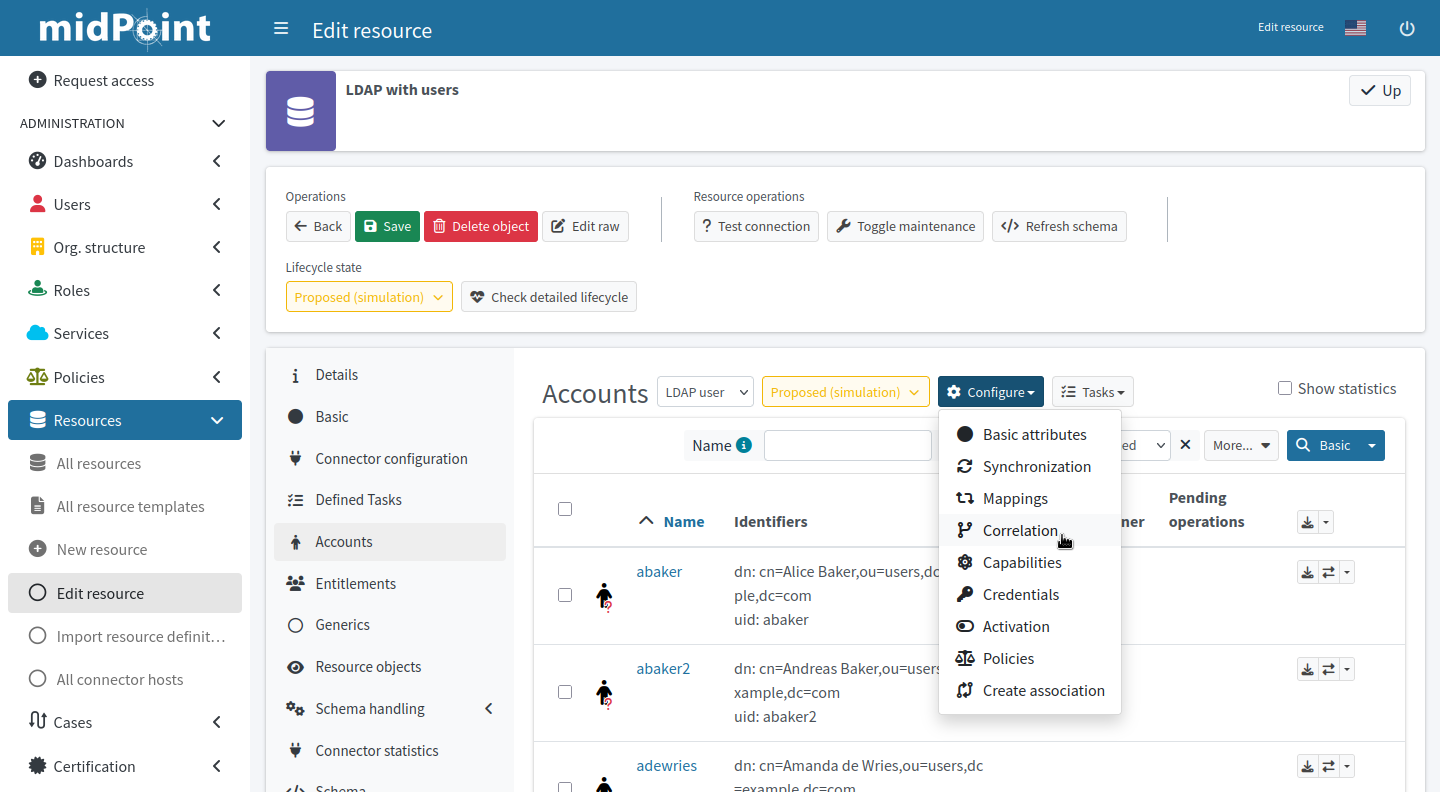This screenshot has height=792, width=1440.
Task: Open the Entitlements section icon
Action: pyautogui.click(x=295, y=583)
